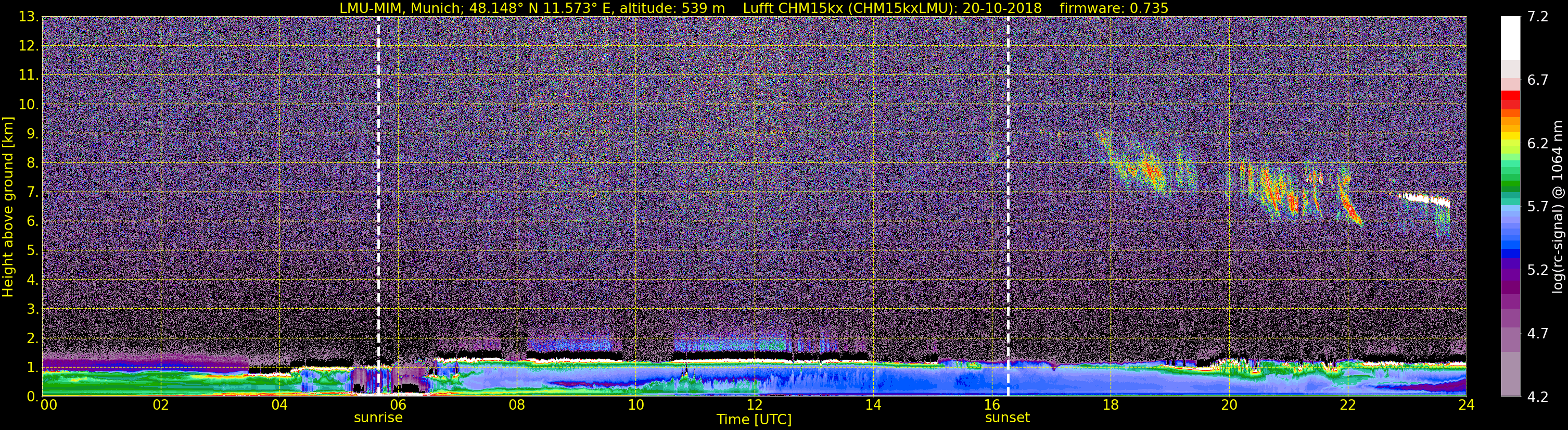Click colorbar label '6.2'
The image size is (1568, 430).
[1538, 143]
